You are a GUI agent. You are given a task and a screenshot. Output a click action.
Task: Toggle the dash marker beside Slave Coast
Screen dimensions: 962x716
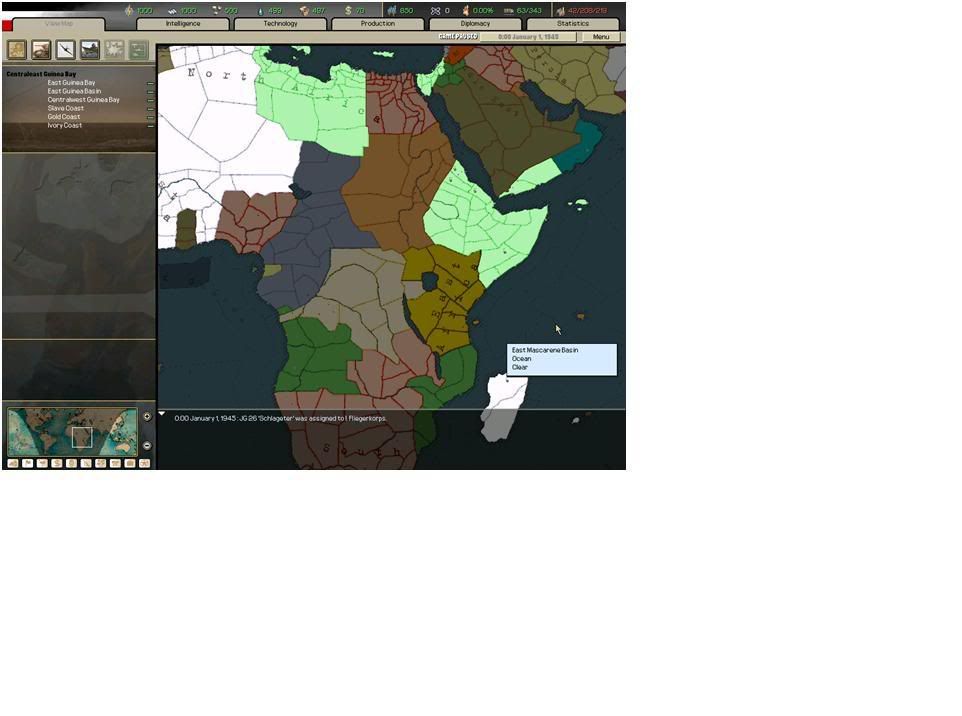point(151,109)
